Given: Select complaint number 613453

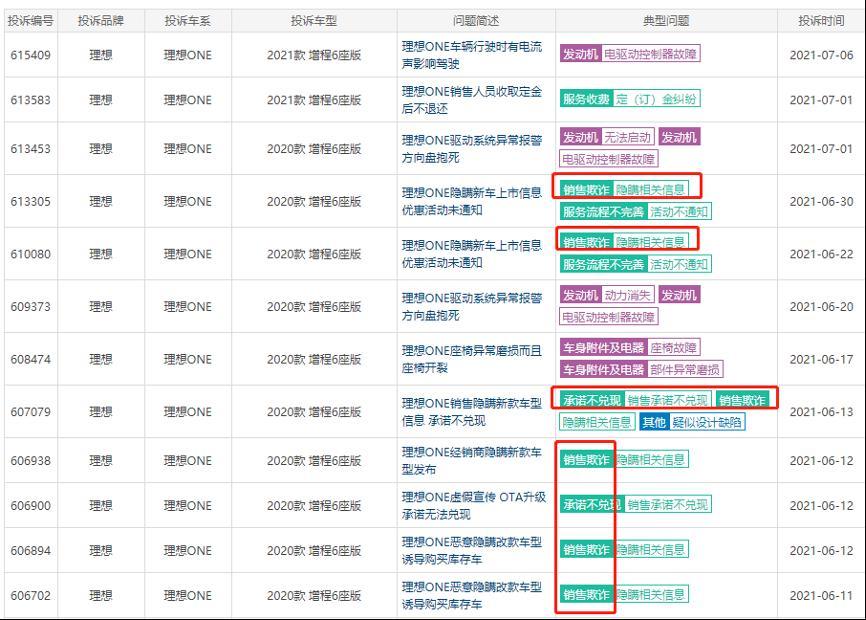Looking at the screenshot, I should [x=30, y=149].
